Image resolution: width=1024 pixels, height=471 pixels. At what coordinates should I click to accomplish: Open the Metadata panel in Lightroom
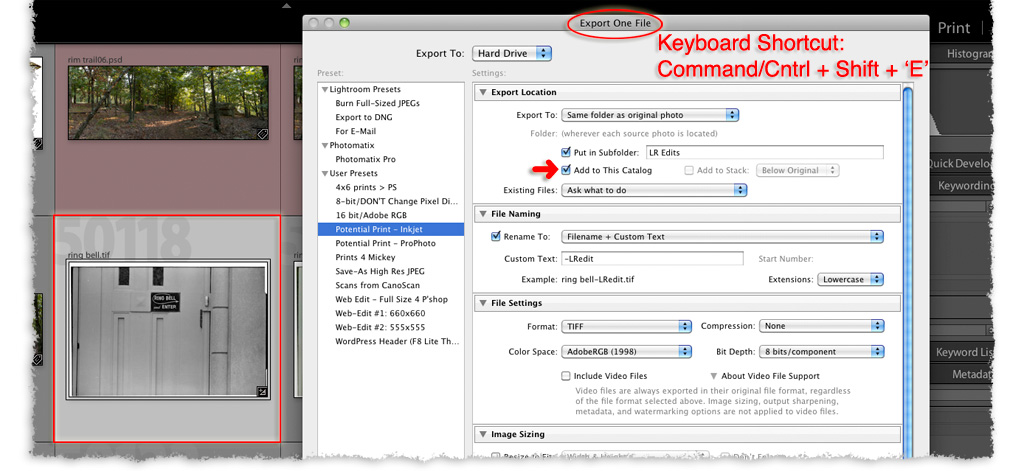(972, 375)
